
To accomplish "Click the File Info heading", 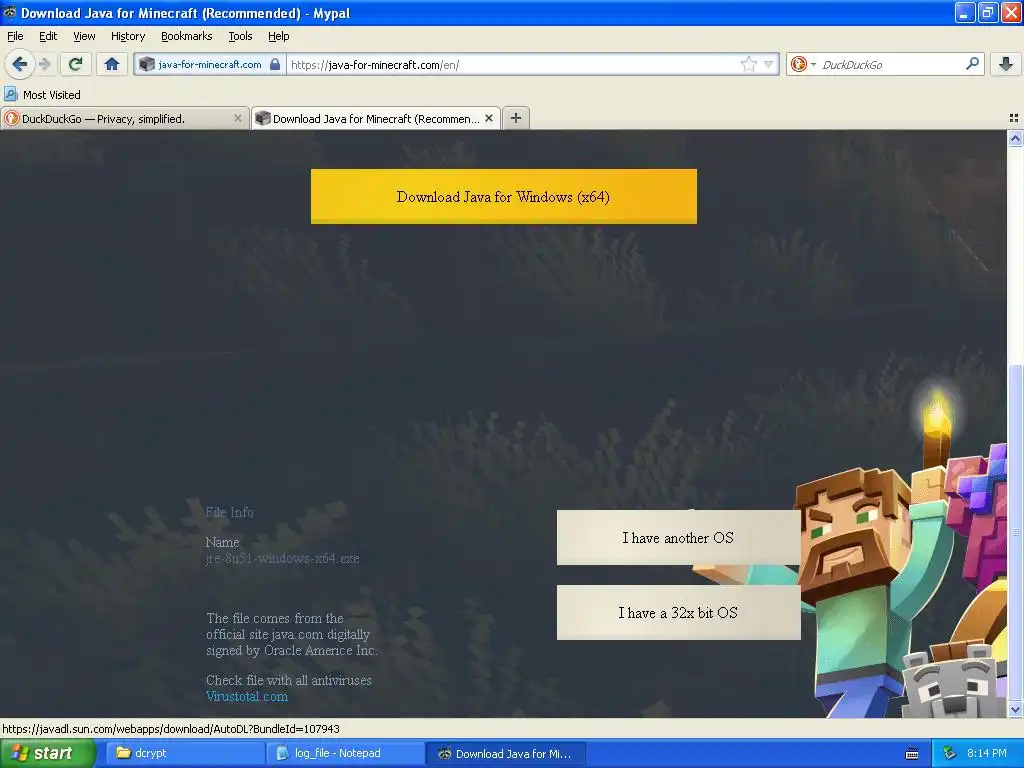I will click(x=229, y=512).
